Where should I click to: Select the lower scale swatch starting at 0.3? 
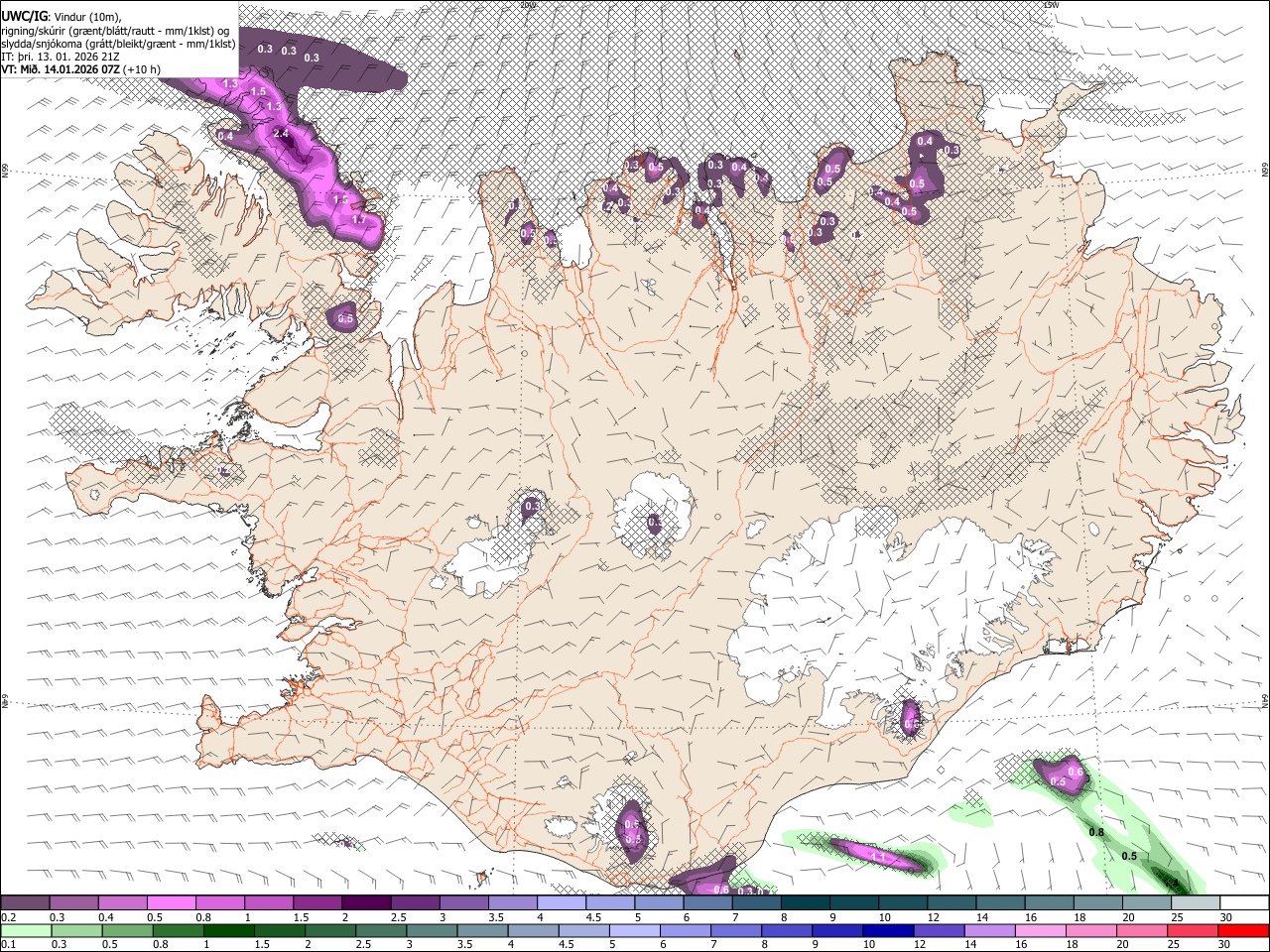(77, 930)
